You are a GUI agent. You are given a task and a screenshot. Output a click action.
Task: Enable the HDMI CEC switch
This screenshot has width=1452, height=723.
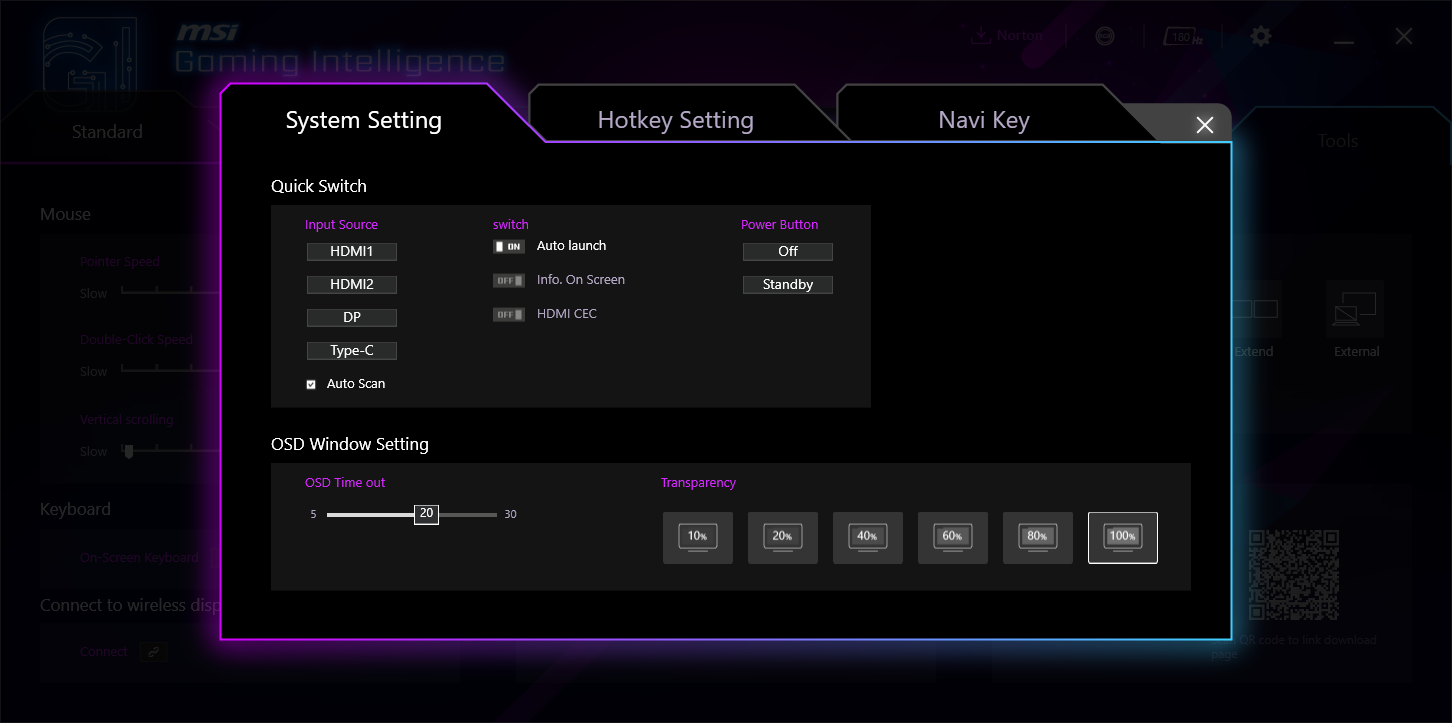point(509,314)
